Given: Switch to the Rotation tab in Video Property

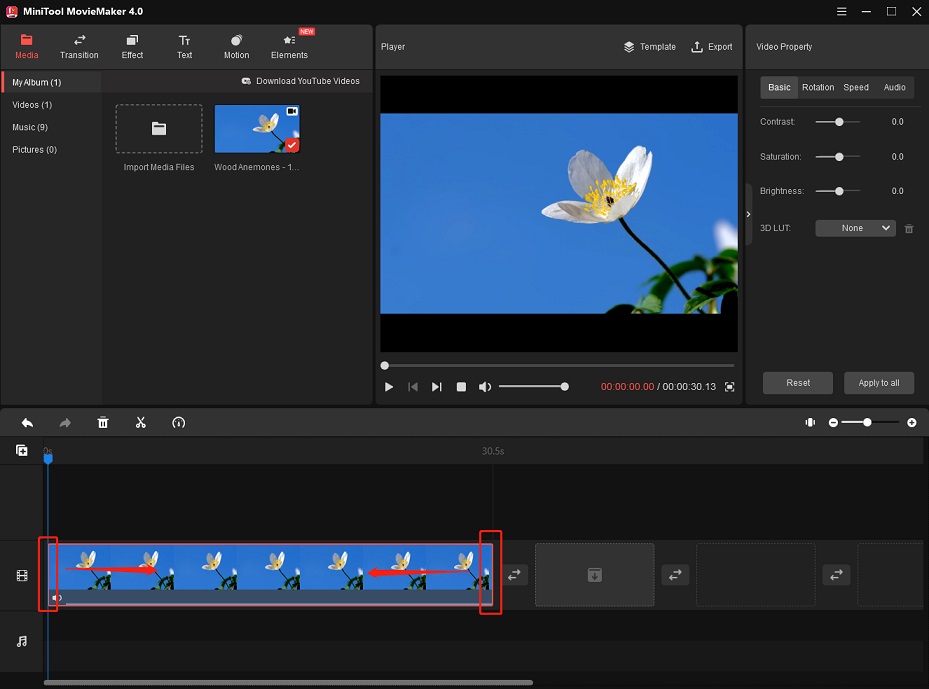Looking at the screenshot, I should coord(818,87).
